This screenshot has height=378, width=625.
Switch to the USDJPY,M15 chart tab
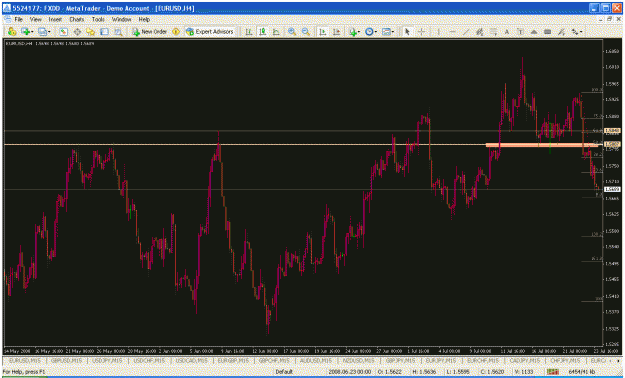point(107,360)
